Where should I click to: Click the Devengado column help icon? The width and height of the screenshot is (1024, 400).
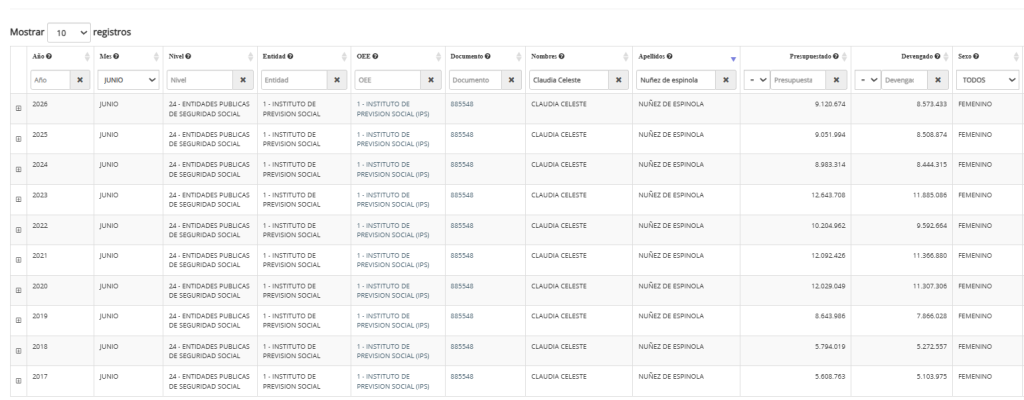tap(937, 57)
